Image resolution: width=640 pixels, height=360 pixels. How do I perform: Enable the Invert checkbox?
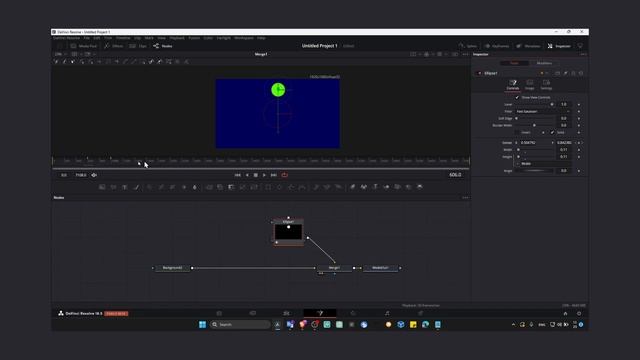coord(517,133)
